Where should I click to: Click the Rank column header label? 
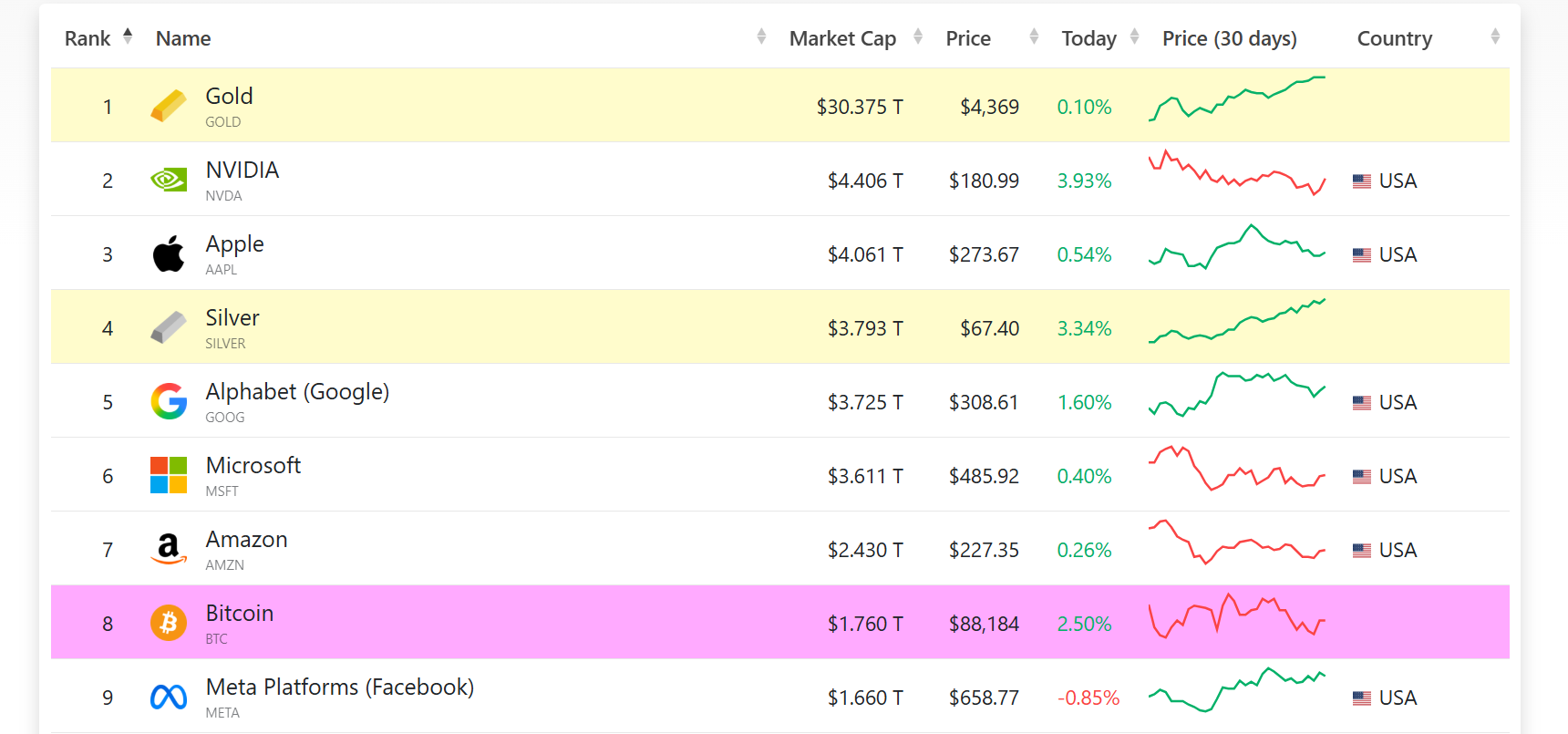pos(88,38)
